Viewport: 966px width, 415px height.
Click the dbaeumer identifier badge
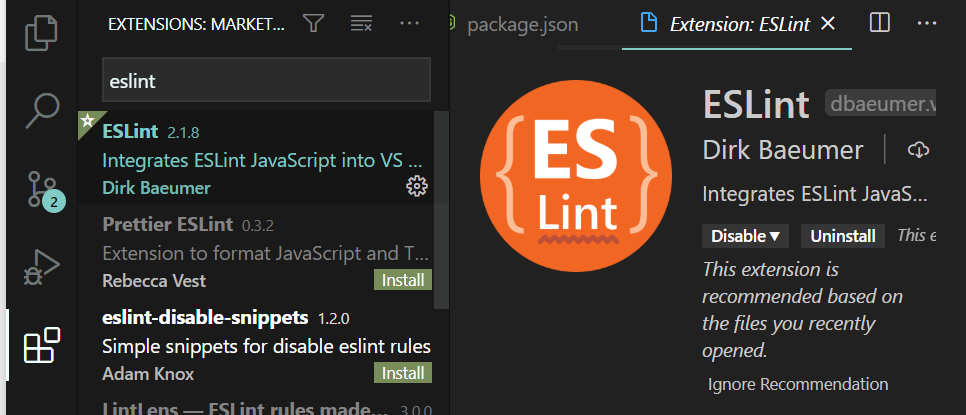[x=881, y=104]
